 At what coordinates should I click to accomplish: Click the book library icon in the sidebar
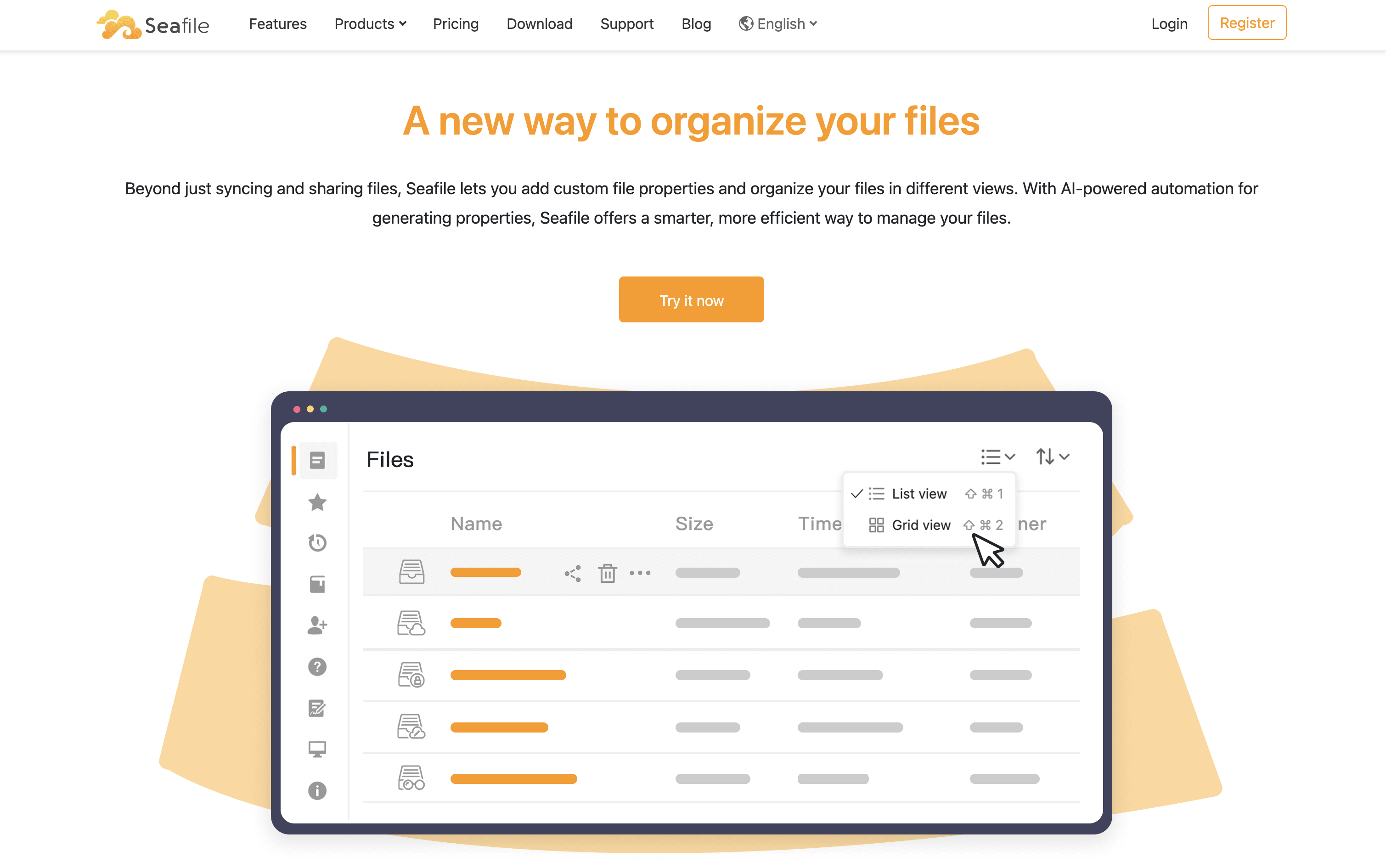(x=317, y=584)
